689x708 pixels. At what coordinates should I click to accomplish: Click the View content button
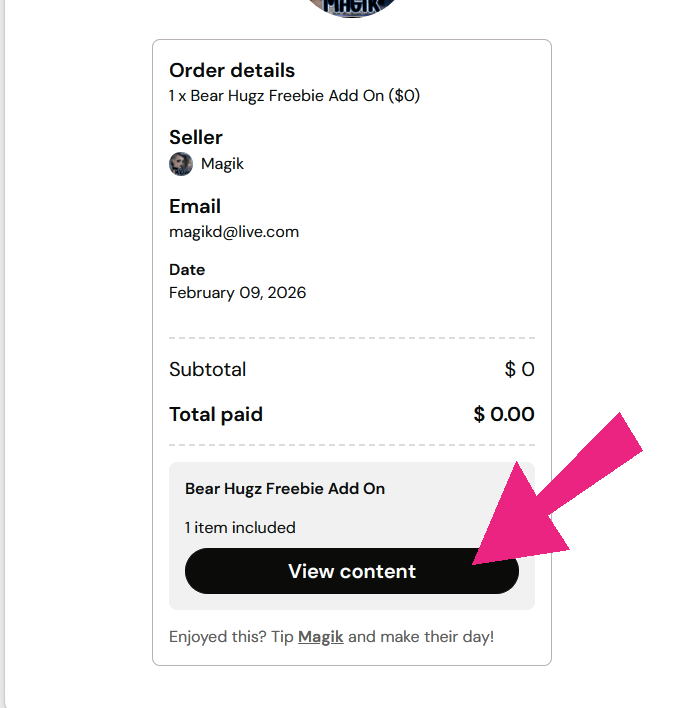pos(351,571)
